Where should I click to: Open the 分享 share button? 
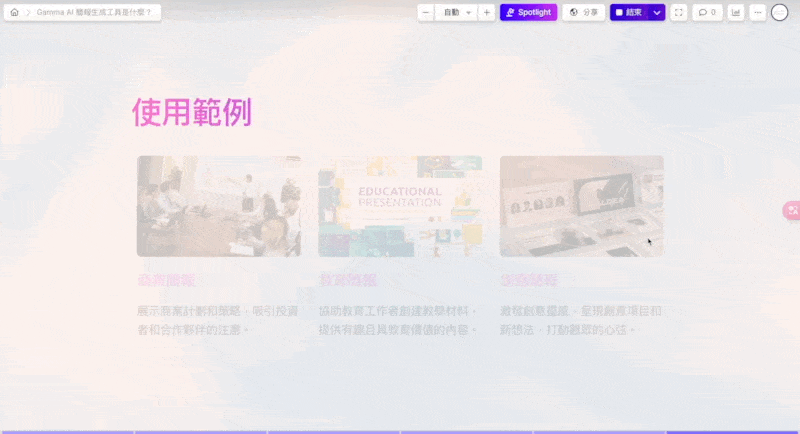583,12
